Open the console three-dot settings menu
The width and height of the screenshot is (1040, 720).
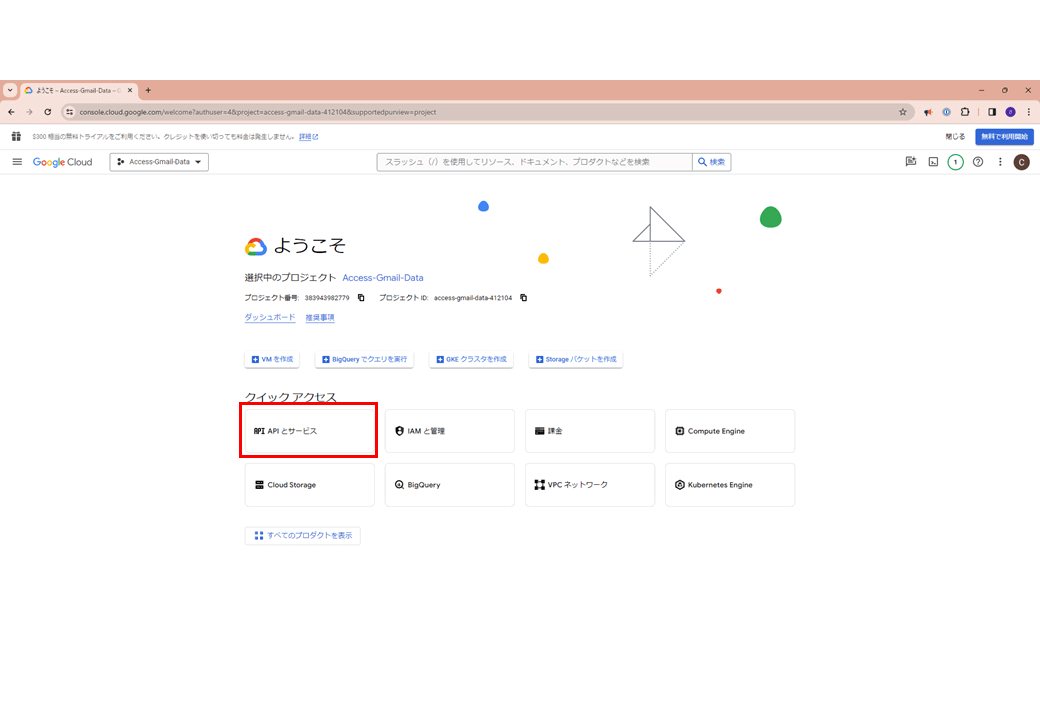(1000, 162)
